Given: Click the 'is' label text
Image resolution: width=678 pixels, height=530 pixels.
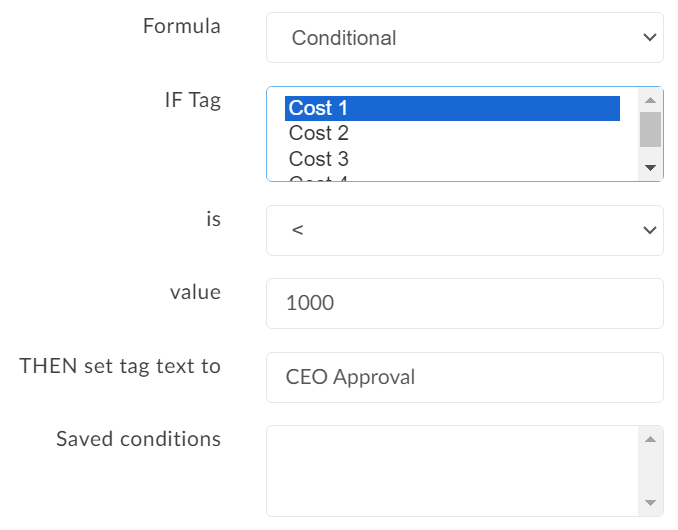Looking at the screenshot, I should pos(213,219).
